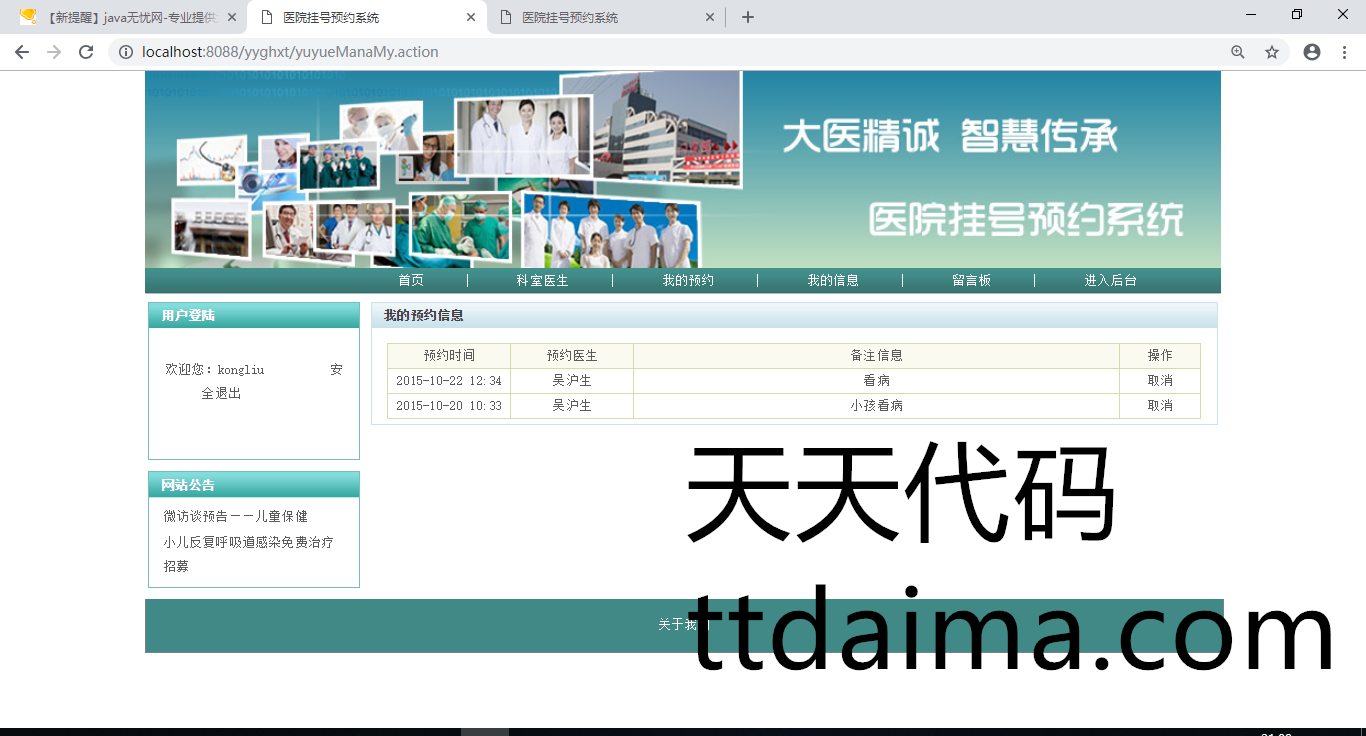
Task: Open announcement 微访谈预告－－儿童保健
Action: [x=236, y=517]
